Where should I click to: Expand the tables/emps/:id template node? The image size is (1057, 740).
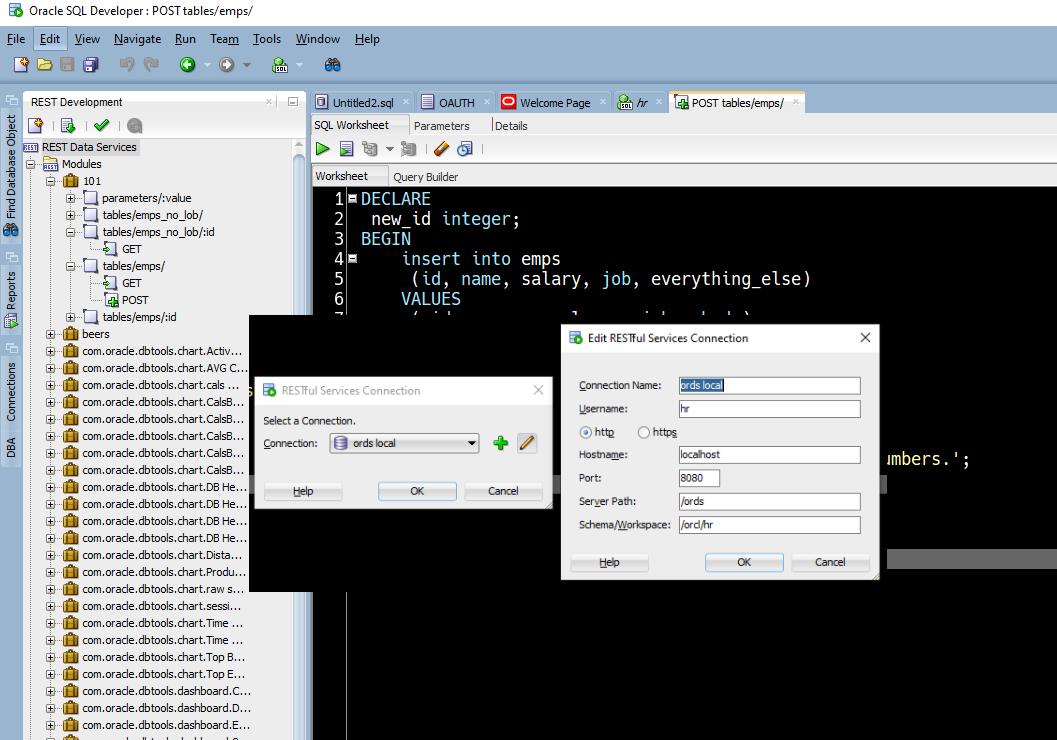pyautogui.click(x=71, y=317)
